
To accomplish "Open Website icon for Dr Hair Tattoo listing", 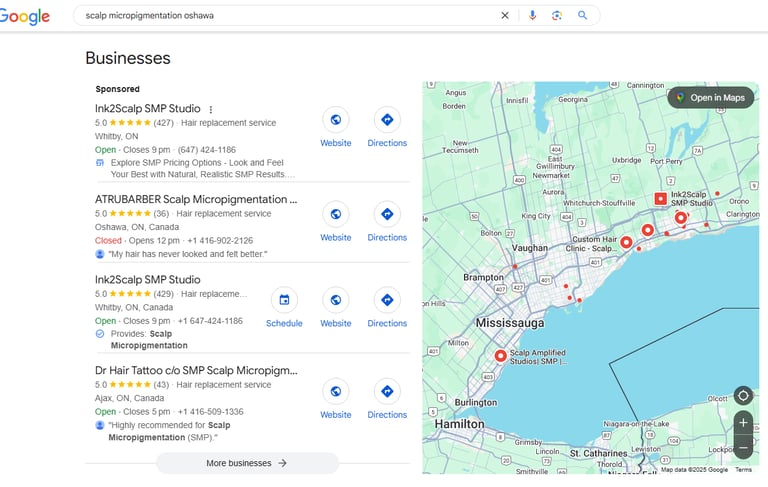I will (336, 391).
